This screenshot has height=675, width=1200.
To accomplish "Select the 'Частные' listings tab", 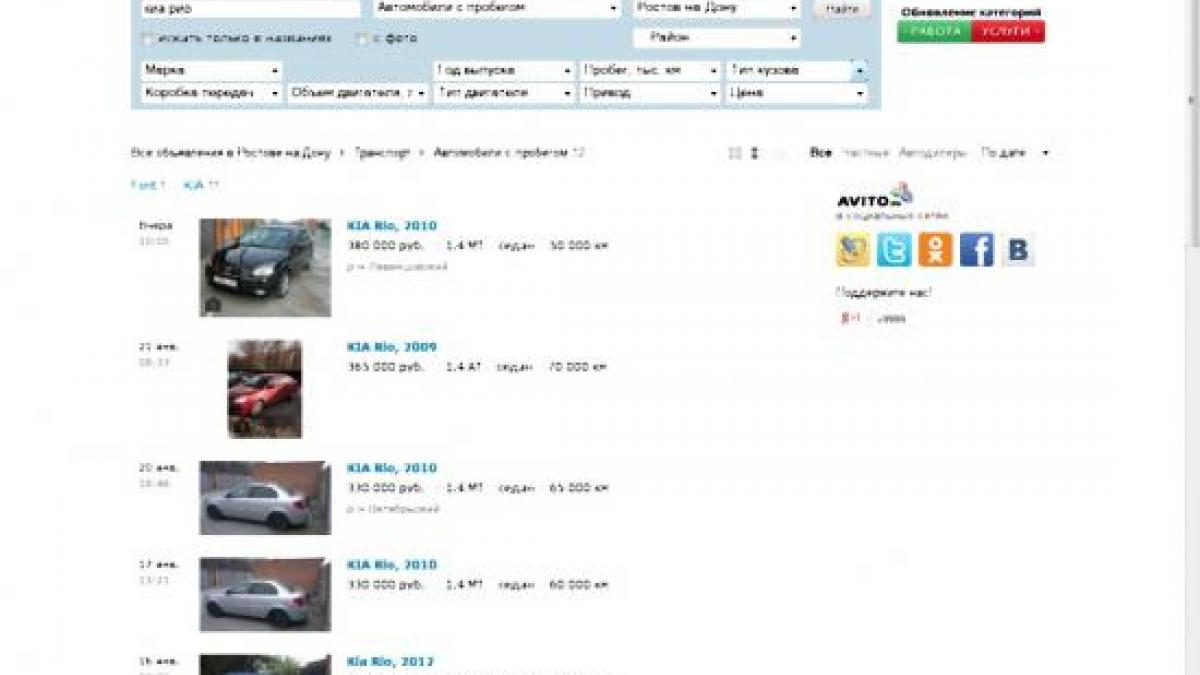I will coord(865,153).
